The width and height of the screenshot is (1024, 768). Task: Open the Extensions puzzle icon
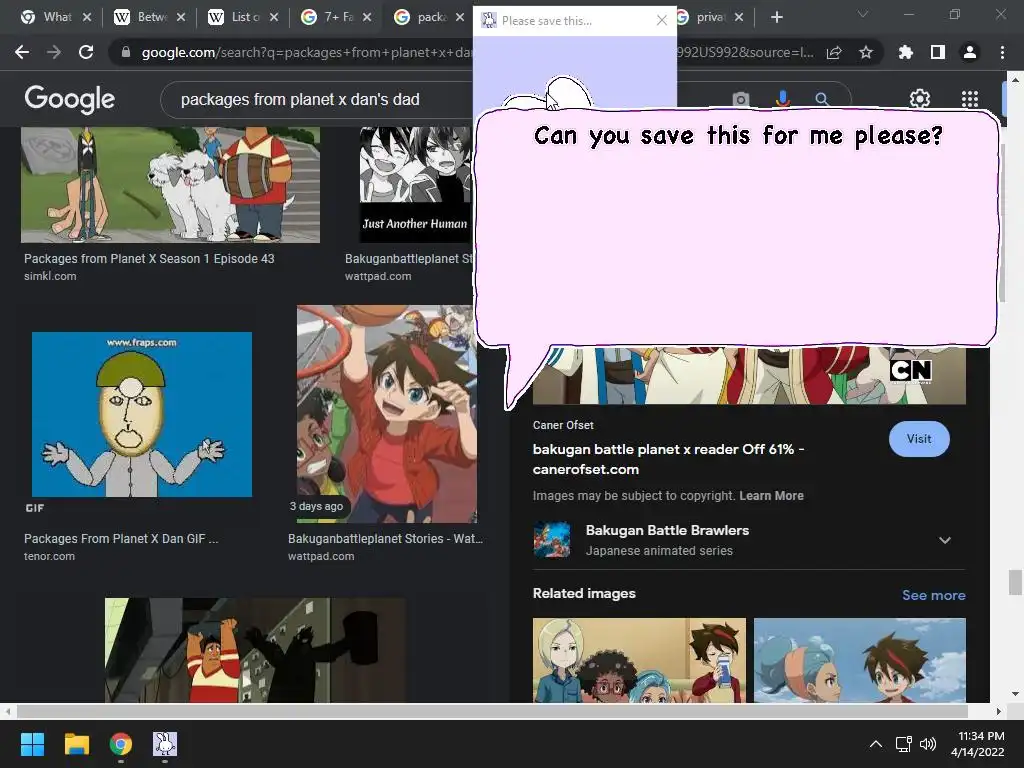[x=906, y=52]
